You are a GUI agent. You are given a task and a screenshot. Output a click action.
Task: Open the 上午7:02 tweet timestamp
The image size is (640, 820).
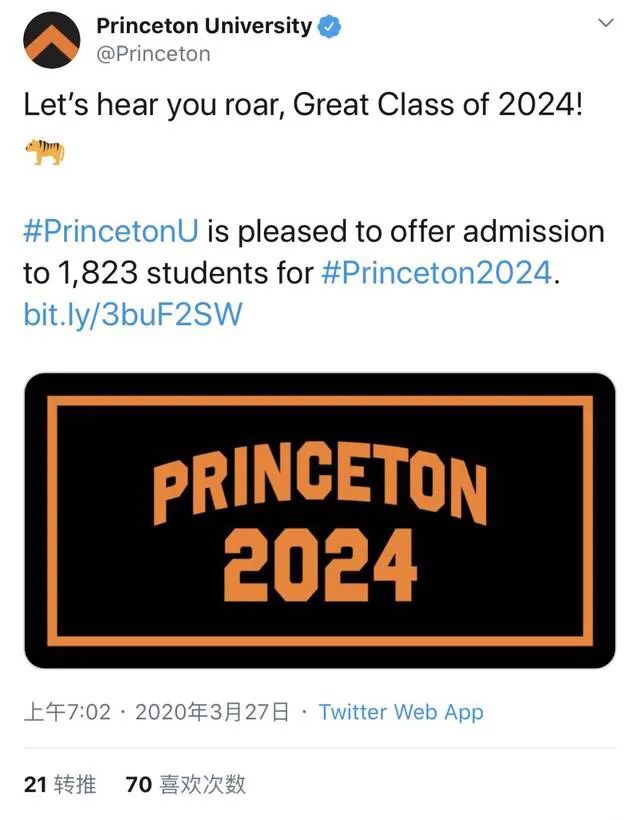coord(67,712)
